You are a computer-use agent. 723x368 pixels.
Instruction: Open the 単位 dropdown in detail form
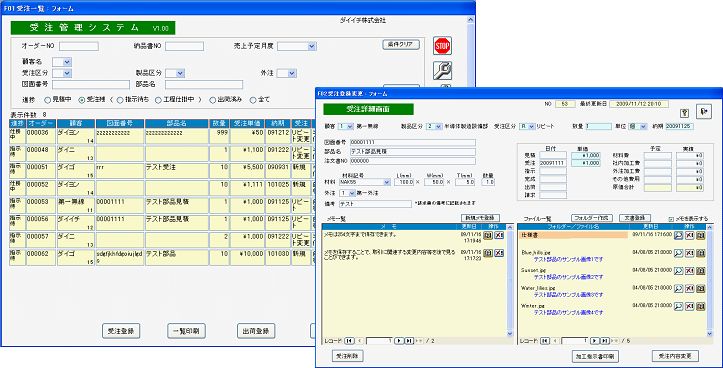coord(644,126)
